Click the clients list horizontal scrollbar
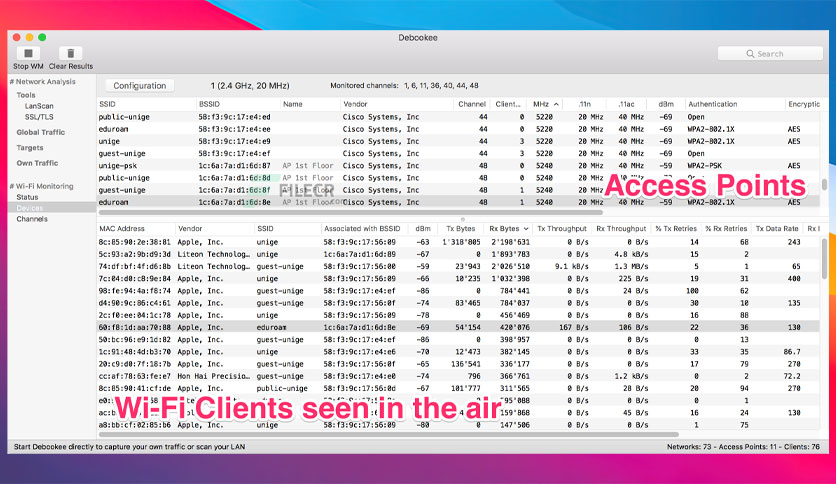 [x=389, y=435]
